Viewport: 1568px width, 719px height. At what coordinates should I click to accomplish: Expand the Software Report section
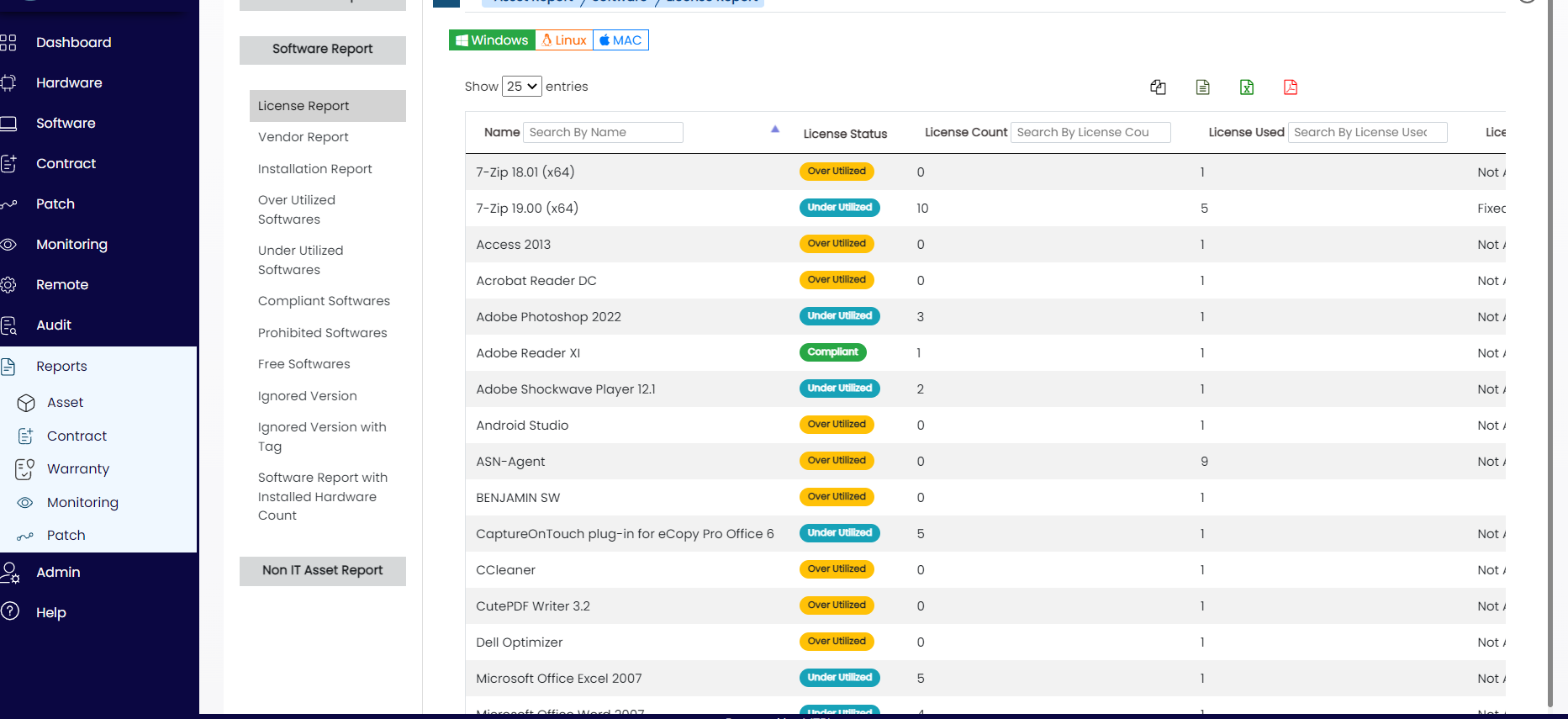(x=323, y=50)
